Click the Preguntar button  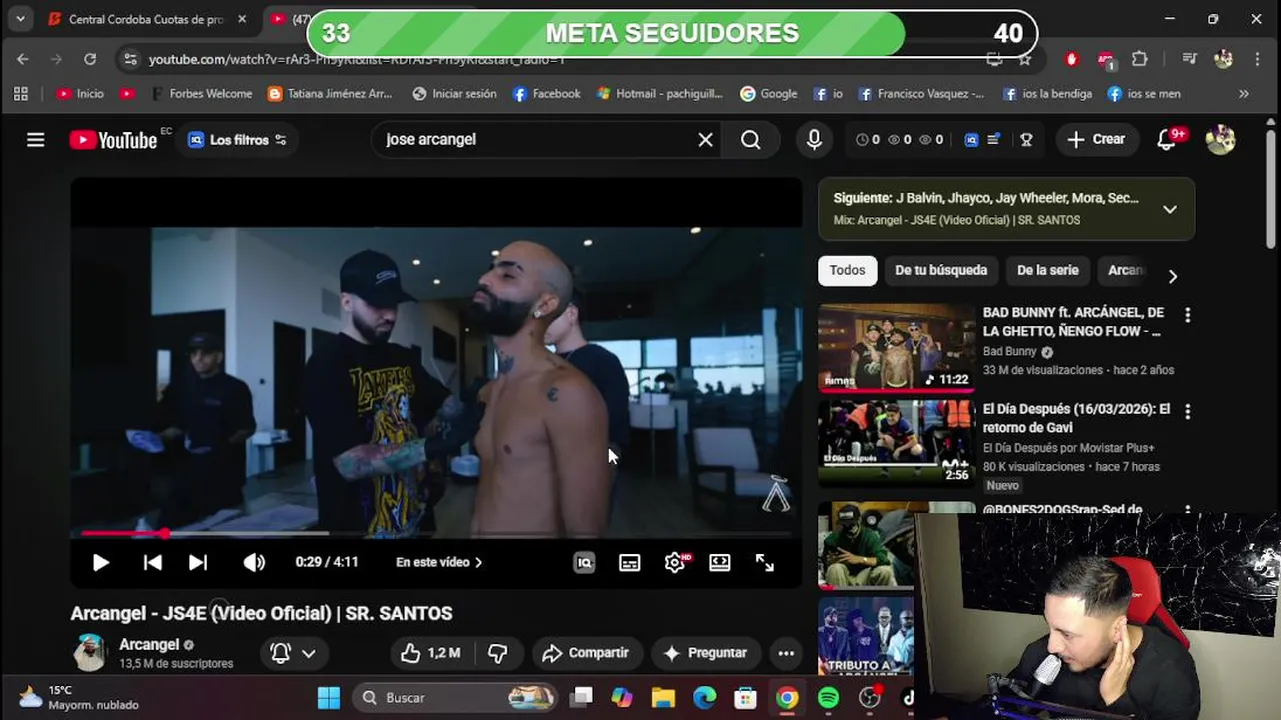point(706,654)
